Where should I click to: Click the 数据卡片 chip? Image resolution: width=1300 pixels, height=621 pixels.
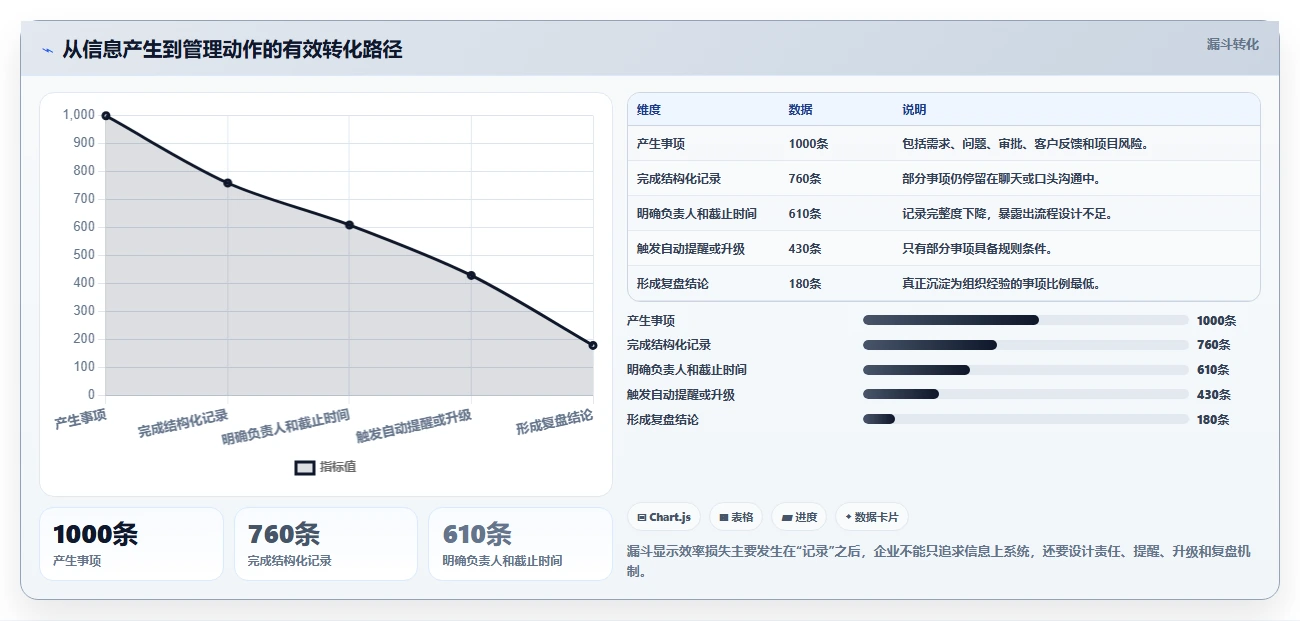pyautogui.click(x=872, y=517)
